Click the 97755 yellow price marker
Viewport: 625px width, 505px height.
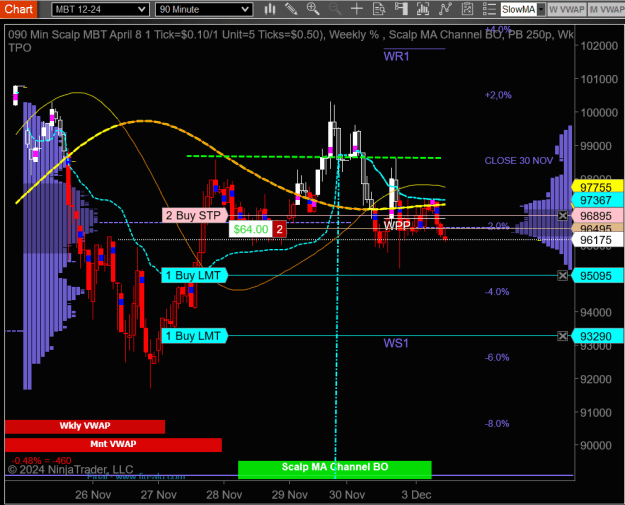click(597, 187)
